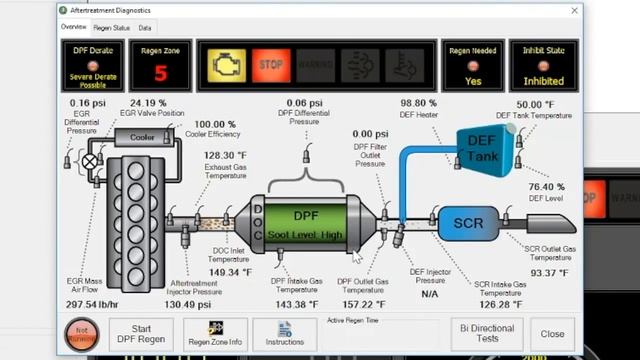Viewport: 640px width, 360px height.
Task: Click the DPF Differential Pressure 0.06 psi value
Action: (304, 103)
